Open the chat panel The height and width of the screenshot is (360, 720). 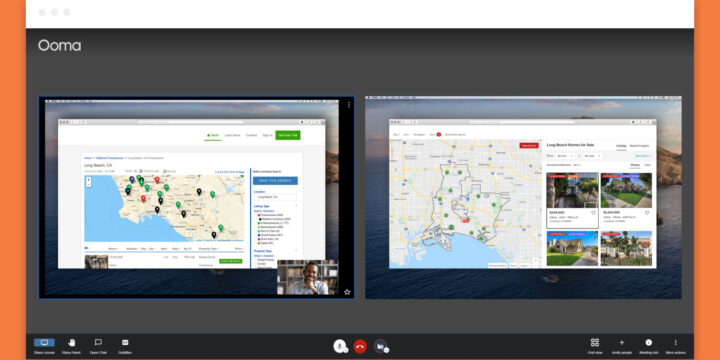click(x=98, y=343)
